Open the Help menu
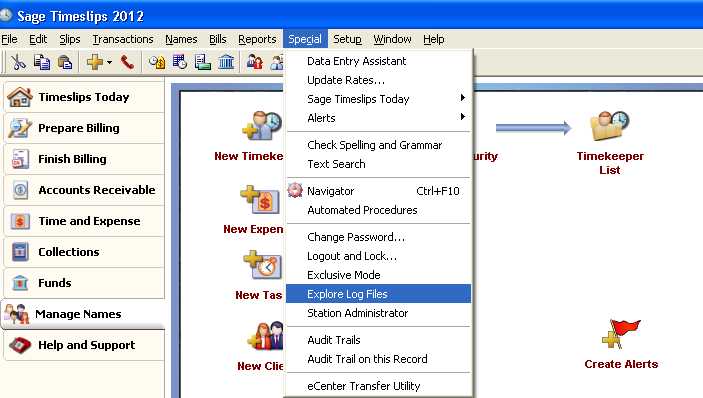Image resolution: width=703 pixels, height=398 pixels. click(434, 39)
